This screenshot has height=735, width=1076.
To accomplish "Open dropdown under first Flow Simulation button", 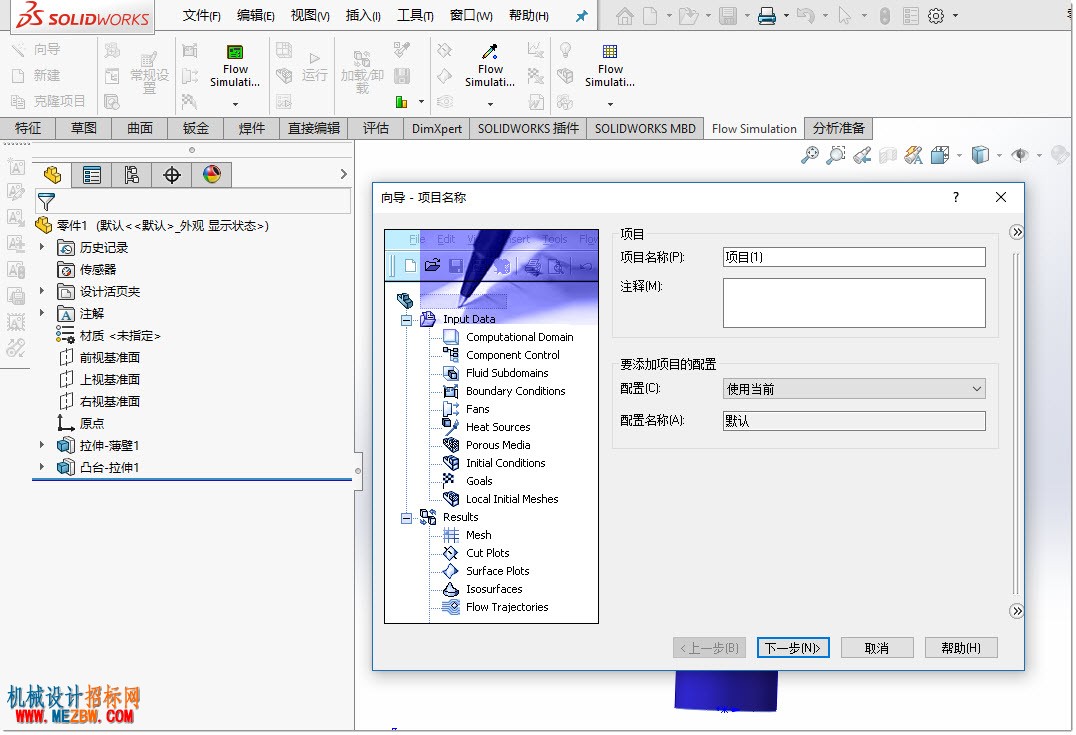I will [x=235, y=104].
